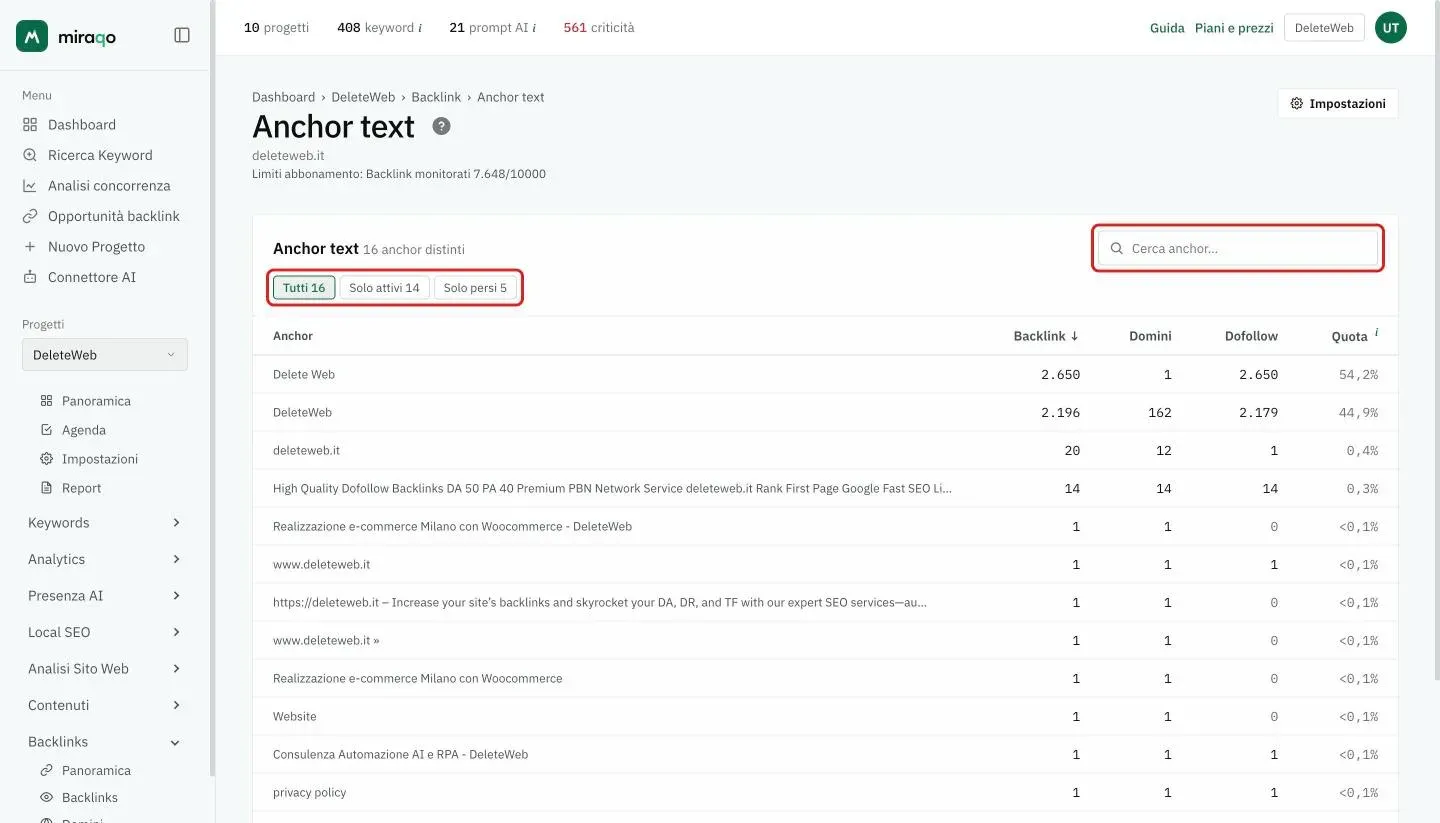Collapse the sidebar with the panel icon
The image size is (1440, 823).
coord(182,35)
